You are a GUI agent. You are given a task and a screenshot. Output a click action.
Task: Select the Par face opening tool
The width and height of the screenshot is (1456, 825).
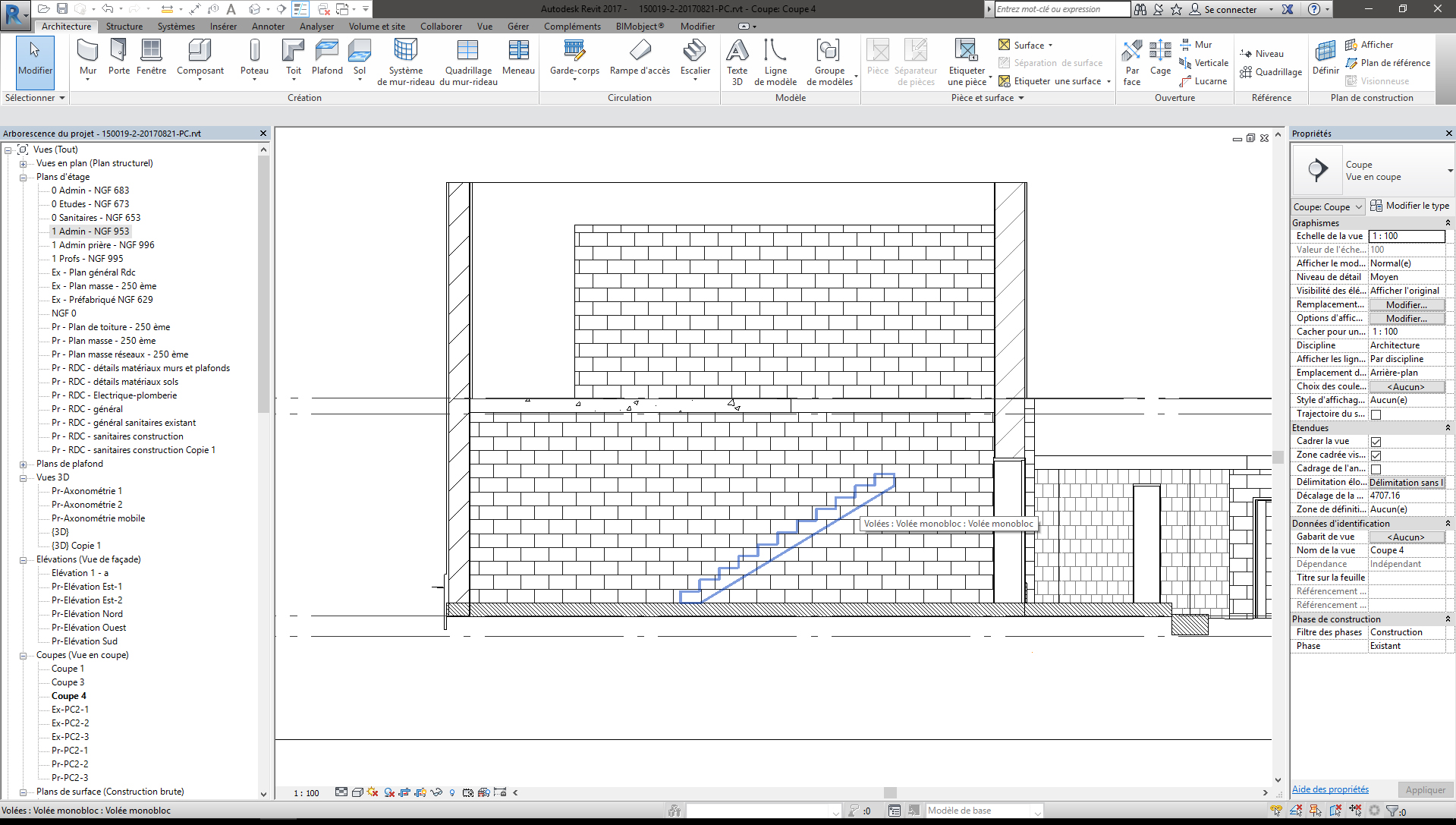point(1132,62)
